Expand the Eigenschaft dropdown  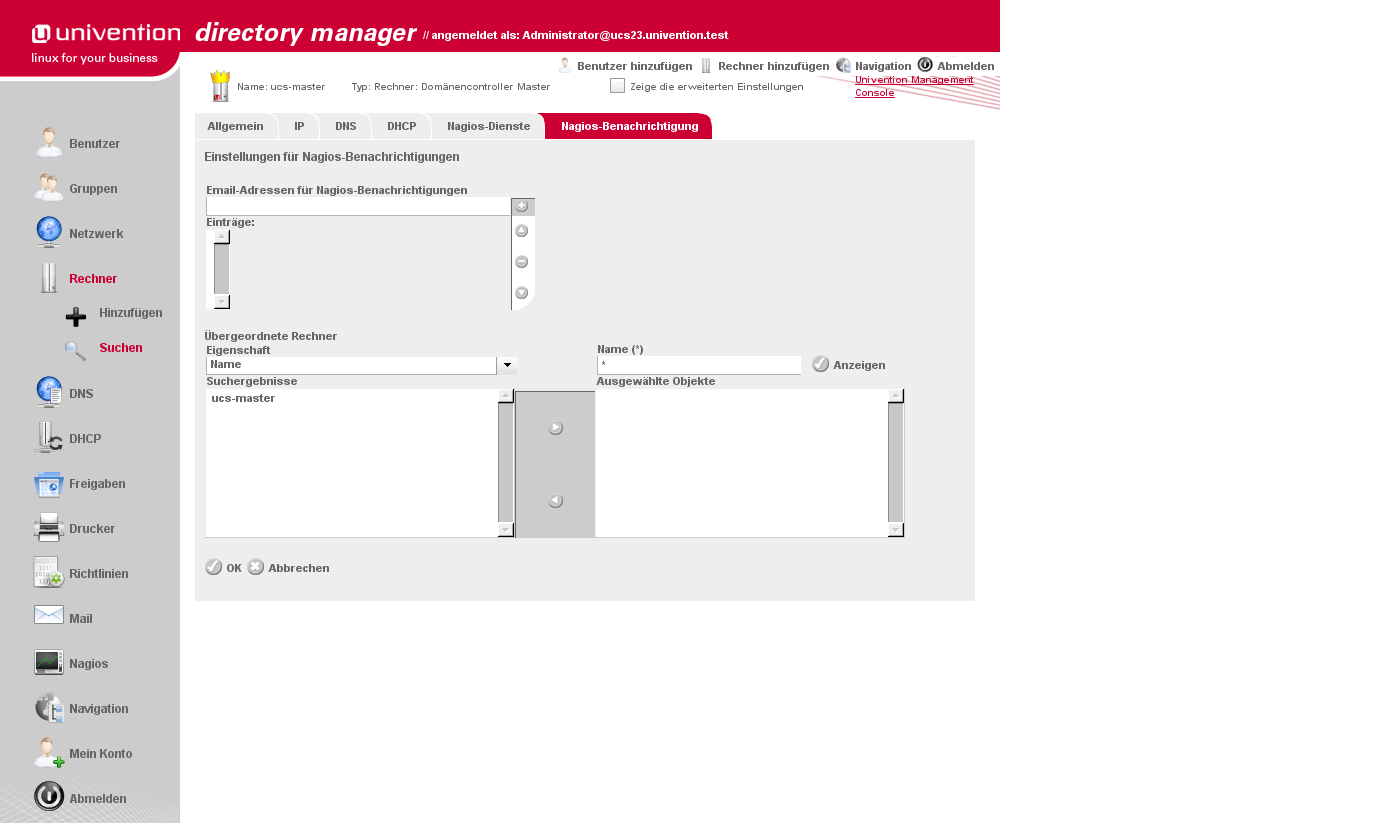coord(506,366)
